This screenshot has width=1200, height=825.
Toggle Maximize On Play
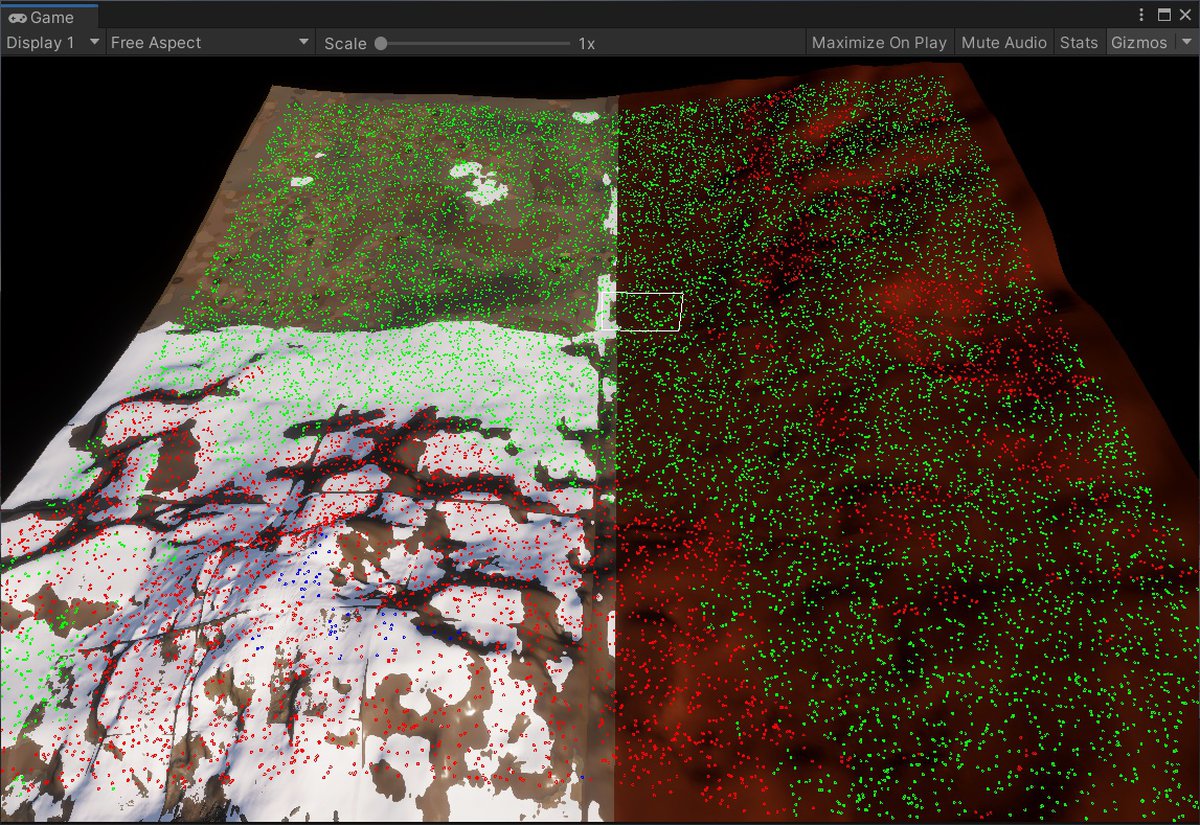878,43
